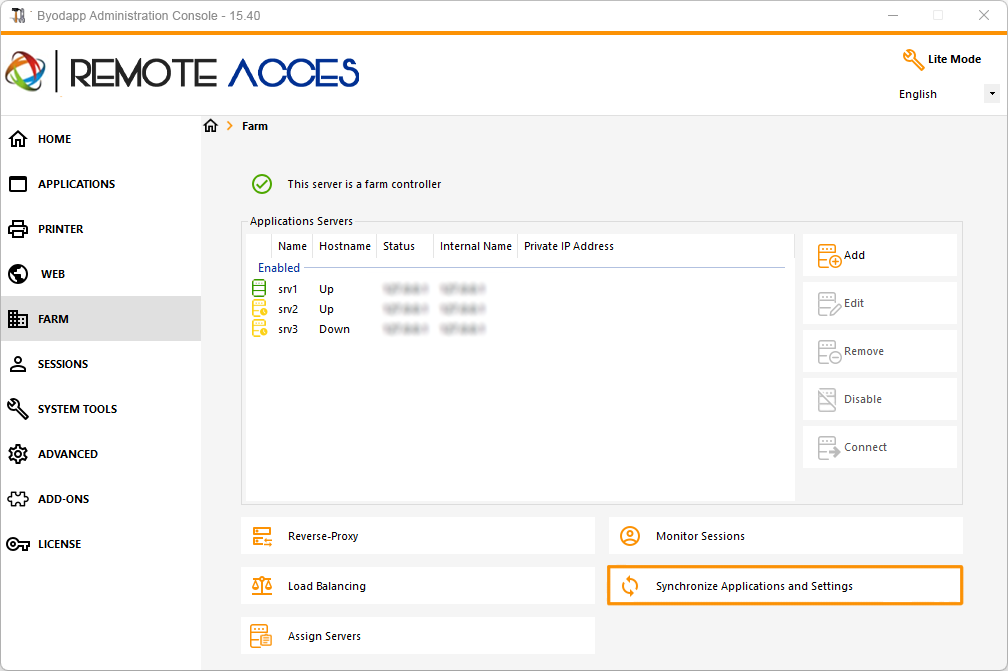This screenshot has height=671, width=1008.
Task: Sort by the Name column header
Action: coord(292,246)
